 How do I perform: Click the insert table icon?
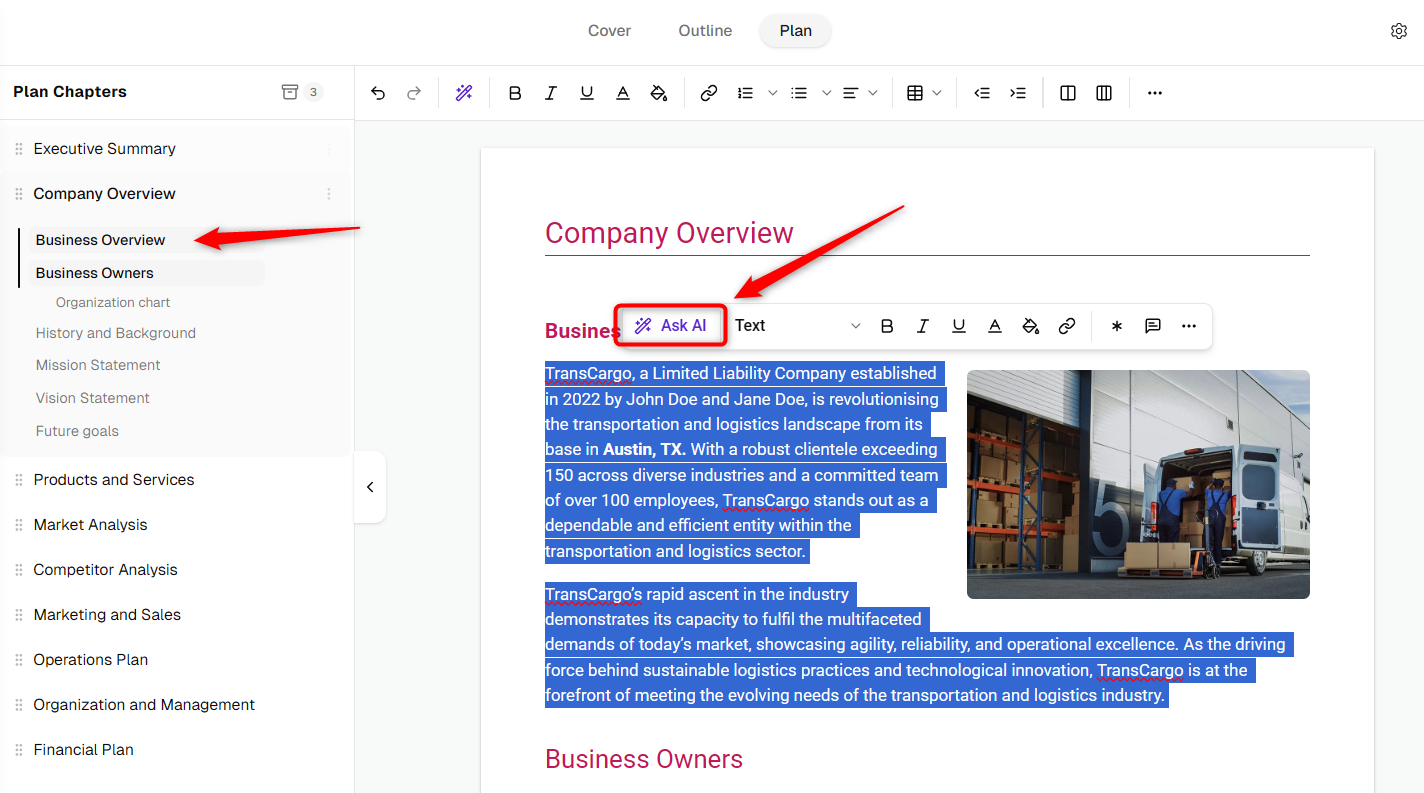(915, 93)
